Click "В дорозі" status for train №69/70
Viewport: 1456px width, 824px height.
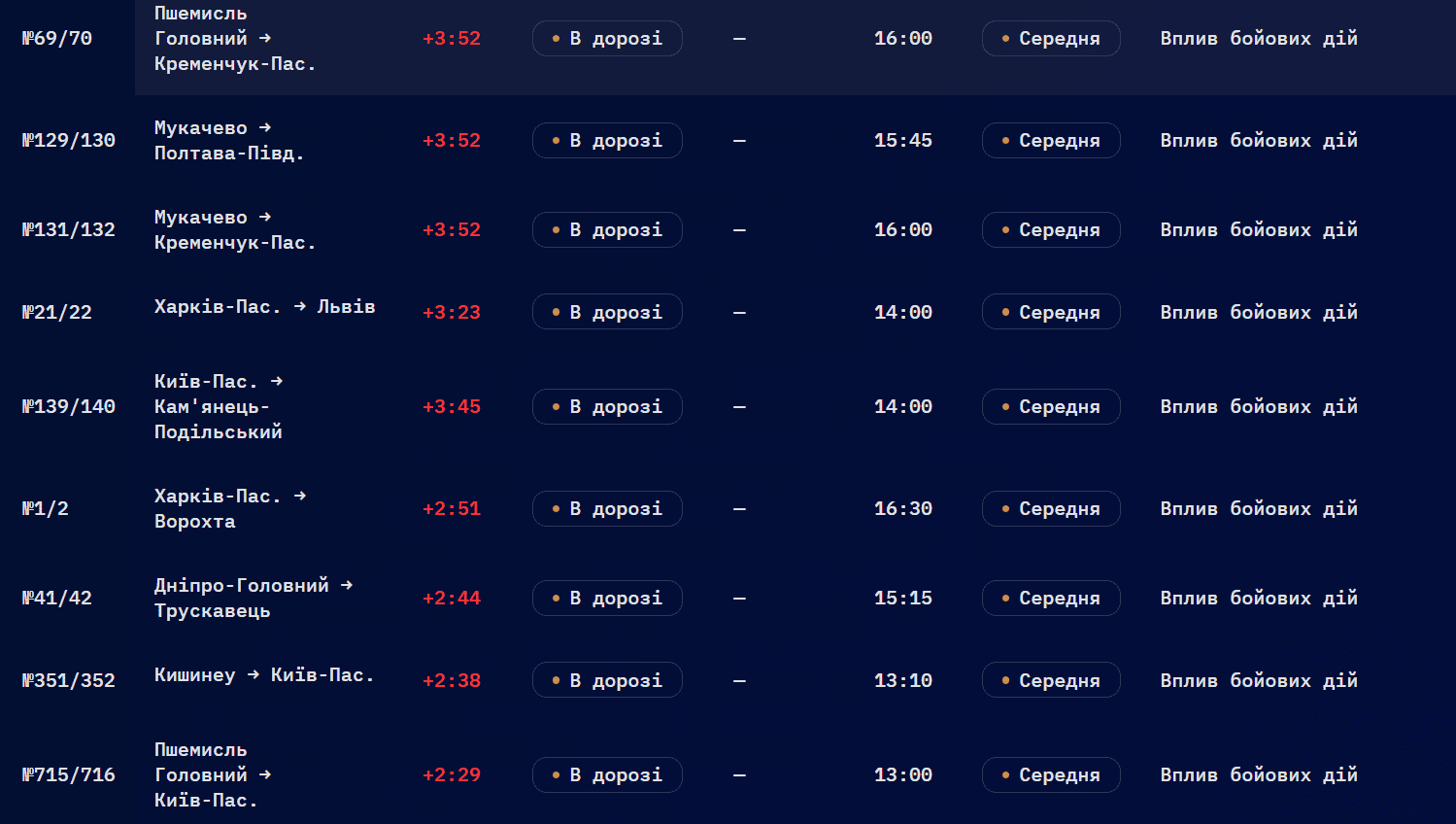[607, 39]
